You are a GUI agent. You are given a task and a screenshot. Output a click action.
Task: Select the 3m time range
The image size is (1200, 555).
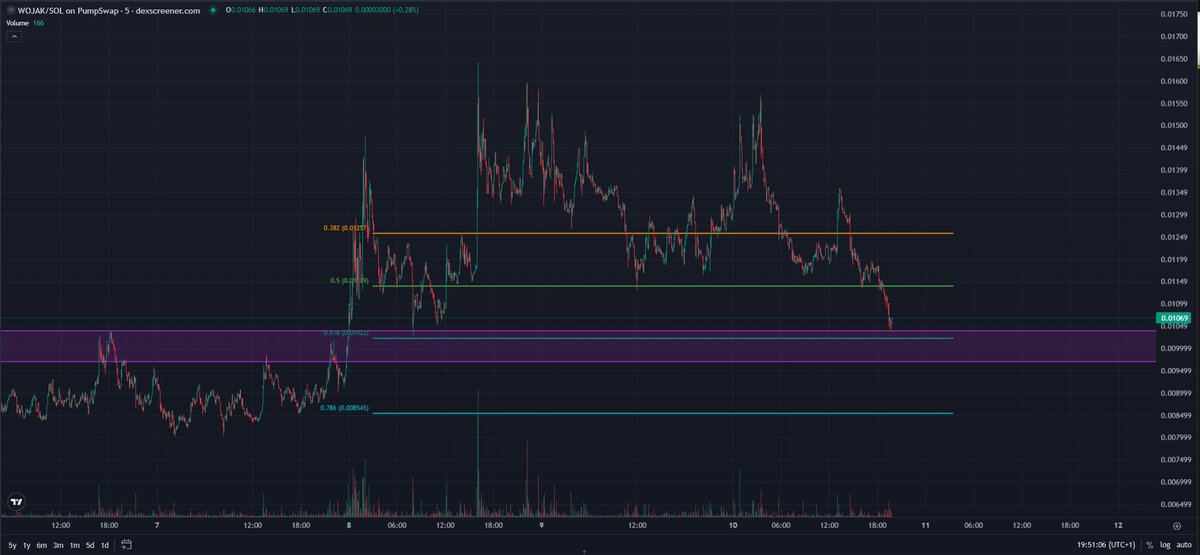coord(59,545)
